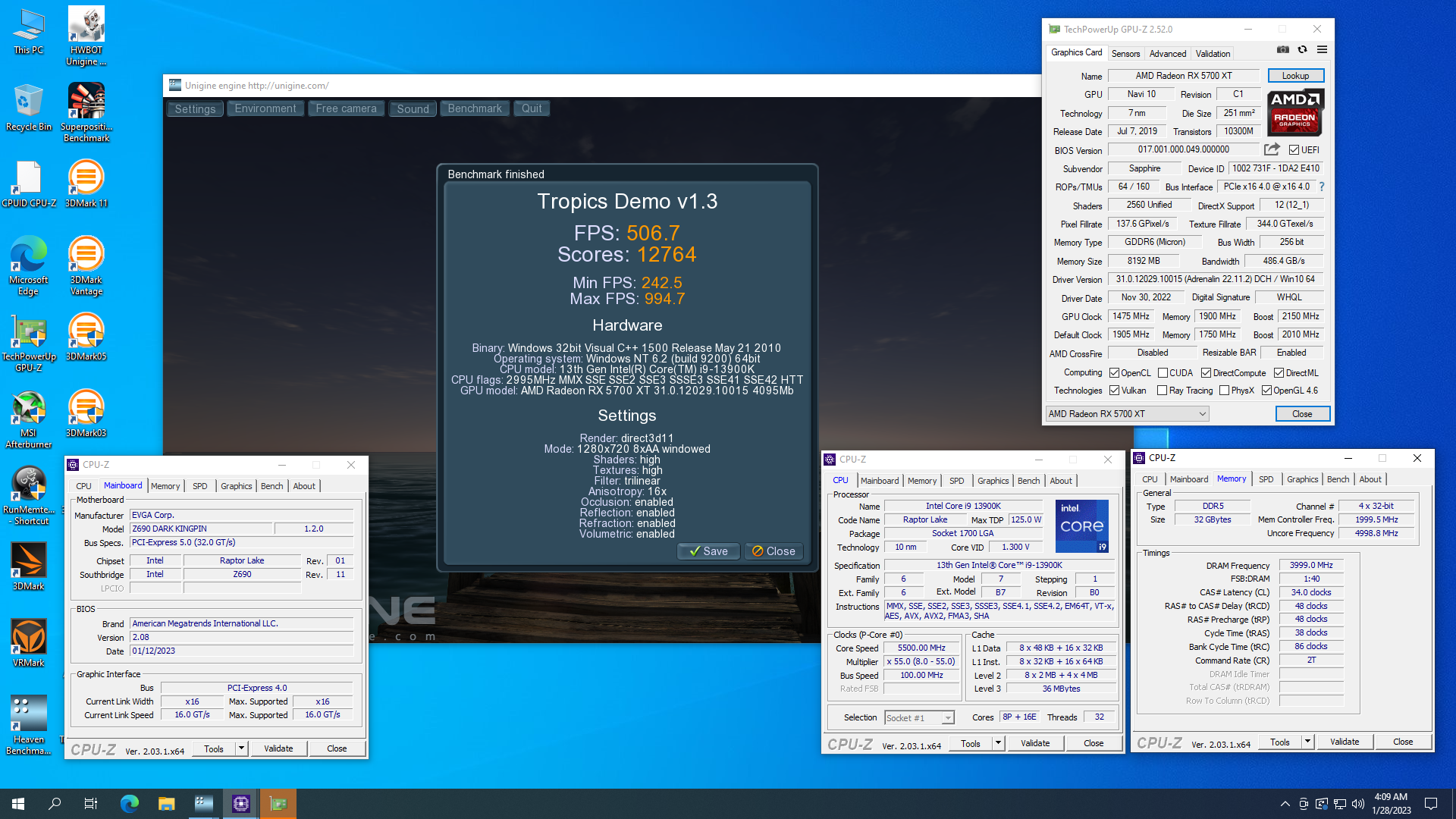Image resolution: width=1456 pixels, height=819 pixels.
Task: Open Task View from taskbar
Action: tap(91, 804)
